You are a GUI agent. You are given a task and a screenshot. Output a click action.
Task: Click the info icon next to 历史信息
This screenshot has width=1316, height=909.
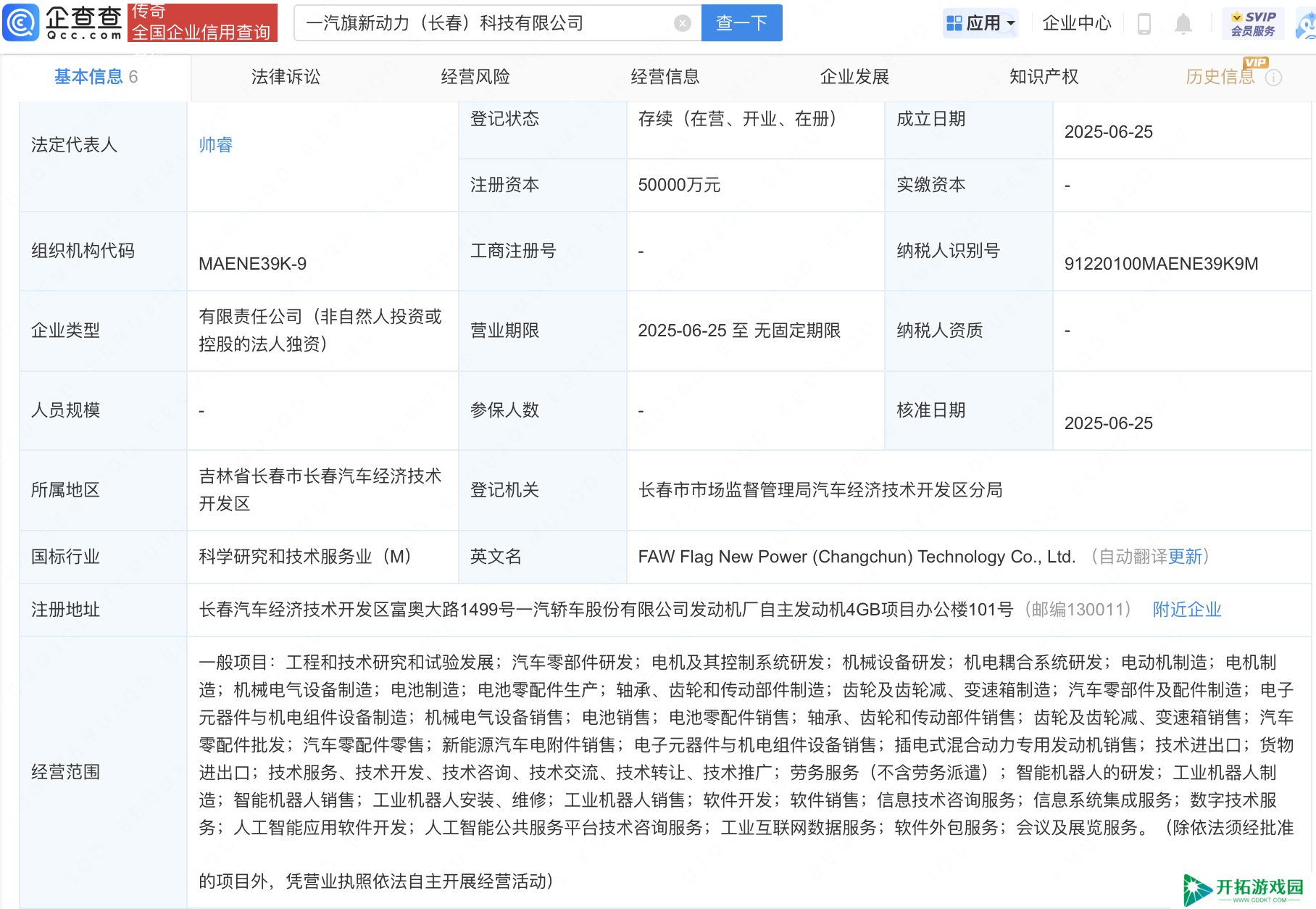pos(1273,78)
